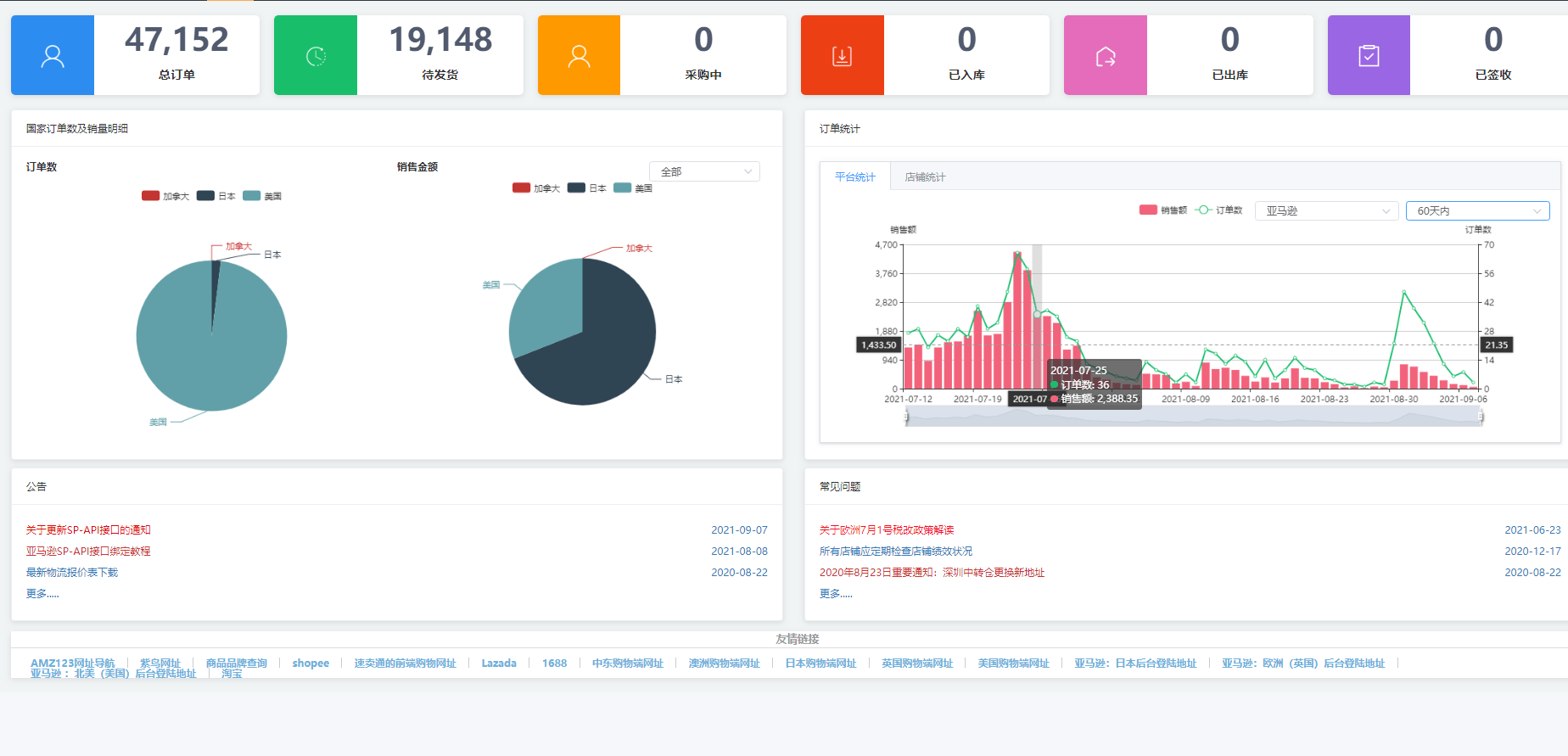Click the blue total orders user icon
Viewport: 1568px width, 756px height.
pos(53,56)
